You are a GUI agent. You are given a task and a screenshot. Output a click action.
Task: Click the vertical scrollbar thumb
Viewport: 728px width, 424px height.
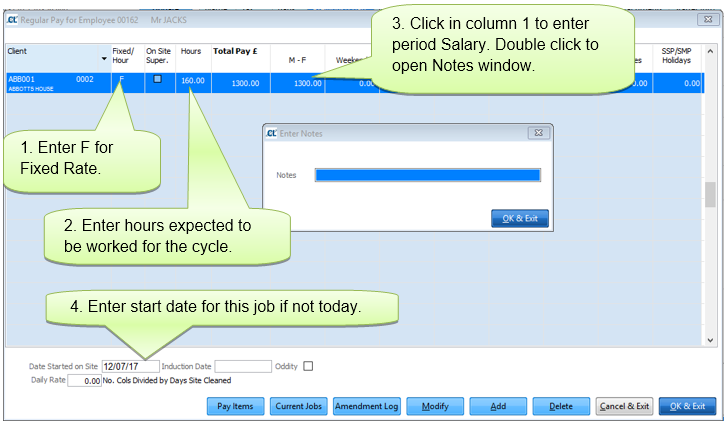tap(710, 194)
